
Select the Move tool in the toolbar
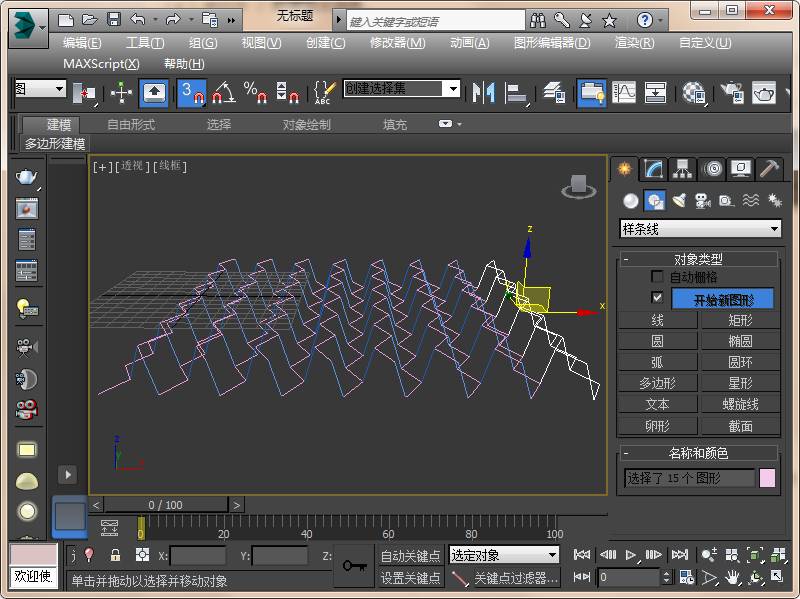[121, 93]
